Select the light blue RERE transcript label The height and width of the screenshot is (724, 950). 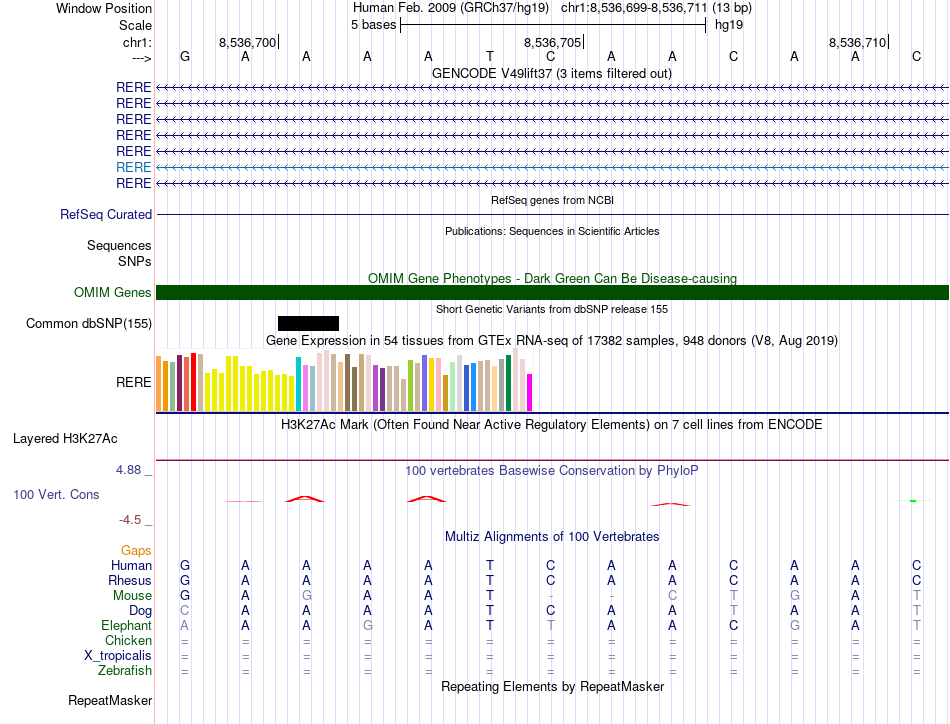click(133, 167)
